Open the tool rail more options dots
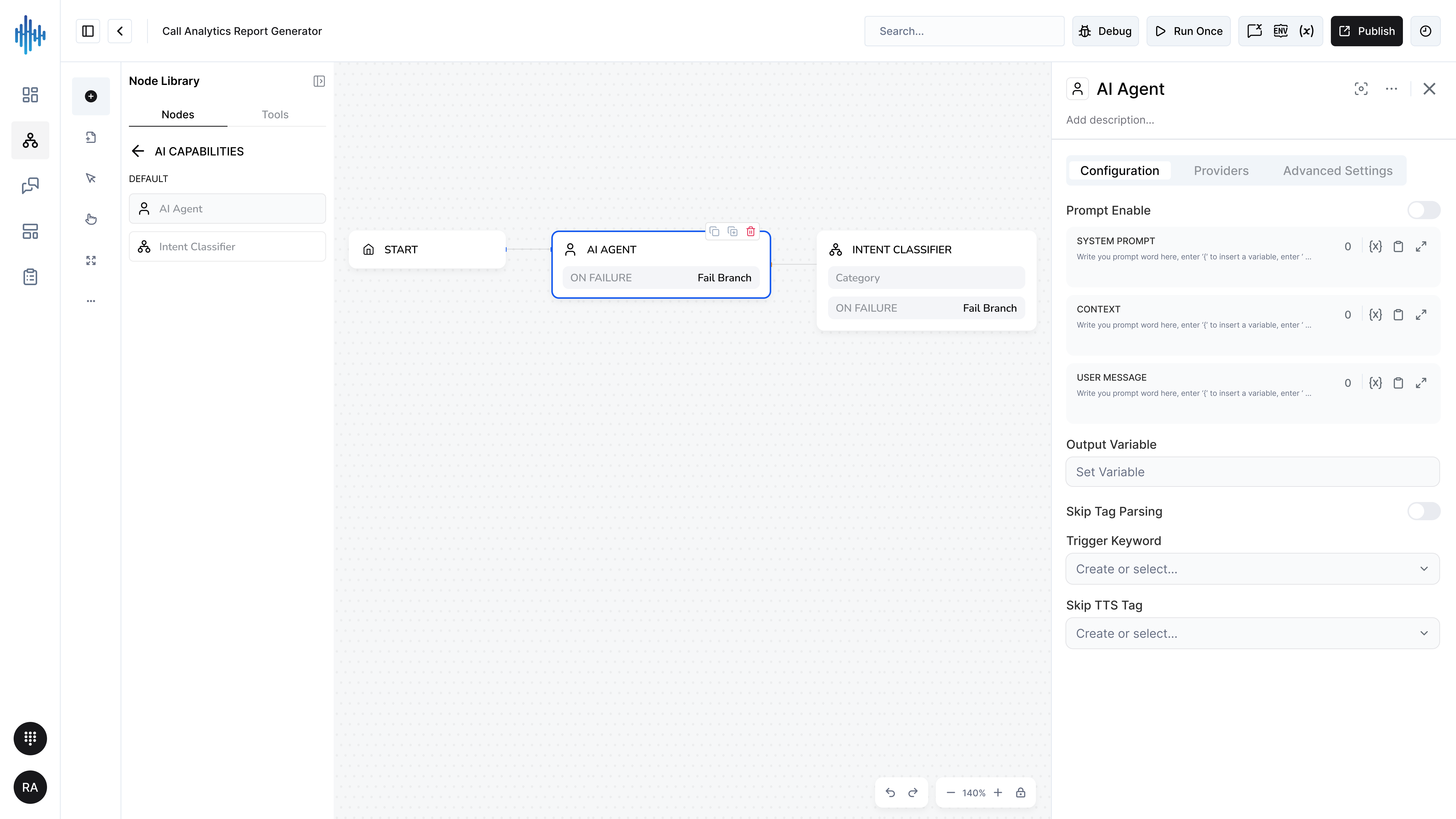Image resolution: width=1456 pixels, height=819 pixels. click(x=91, y=301)
